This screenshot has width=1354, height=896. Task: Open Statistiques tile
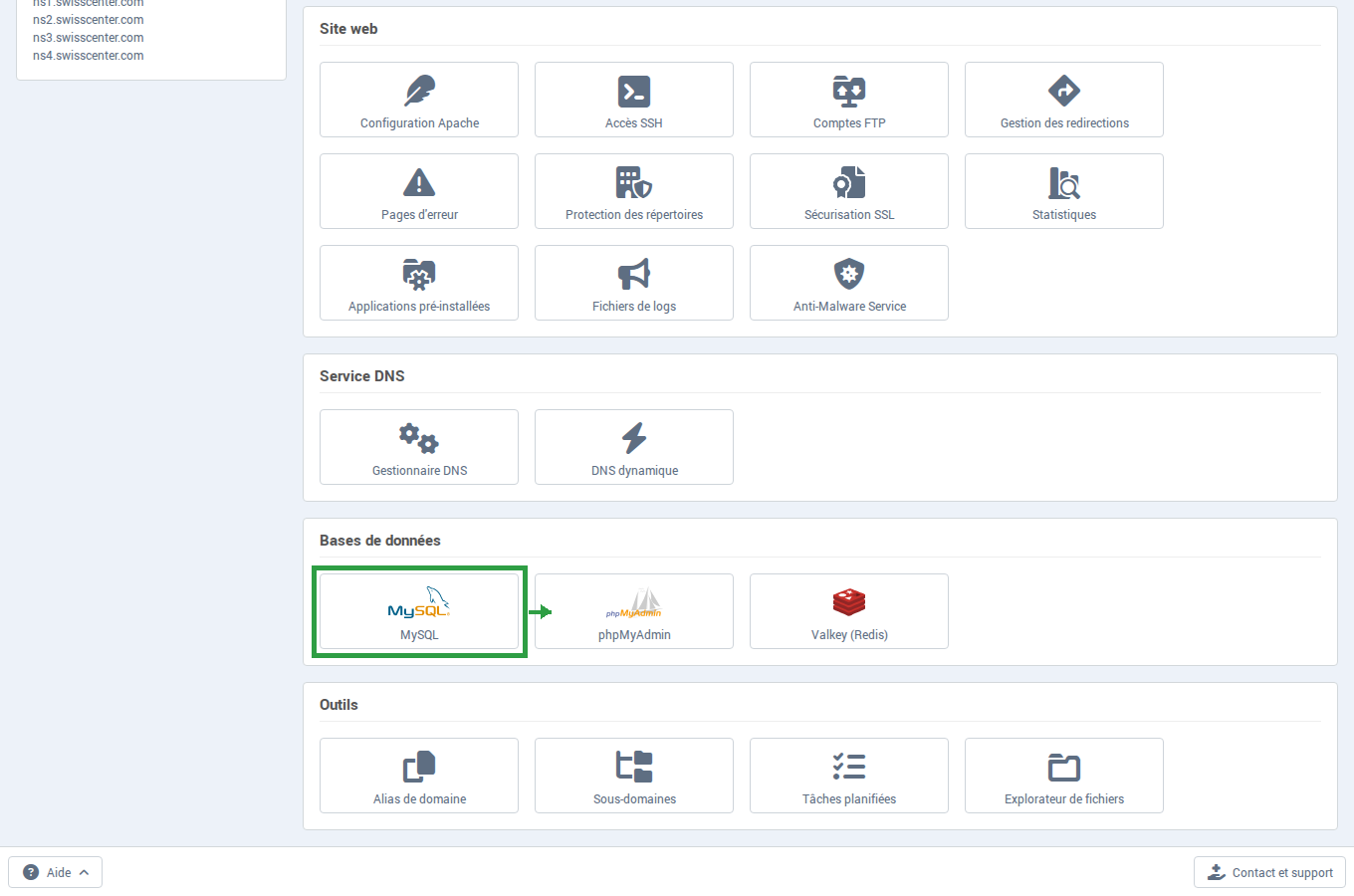pyautogui.click(x=1064, y=191)
